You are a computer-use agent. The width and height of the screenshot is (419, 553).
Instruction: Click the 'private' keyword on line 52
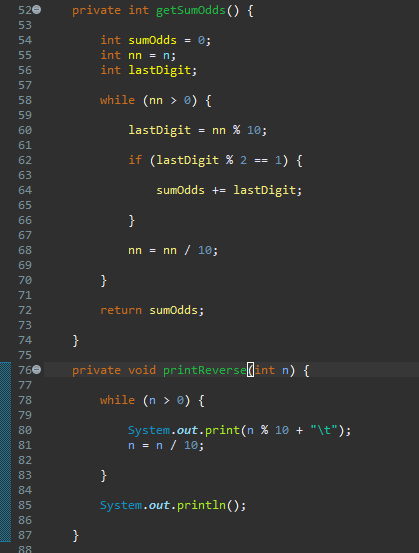click(96, 10)
